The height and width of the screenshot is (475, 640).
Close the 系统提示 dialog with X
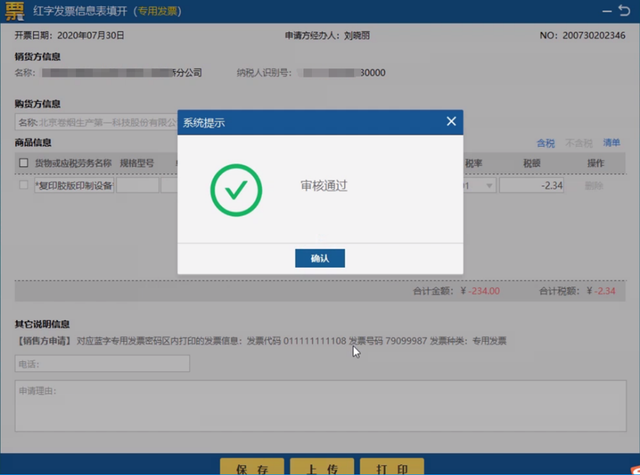(451, 122)
